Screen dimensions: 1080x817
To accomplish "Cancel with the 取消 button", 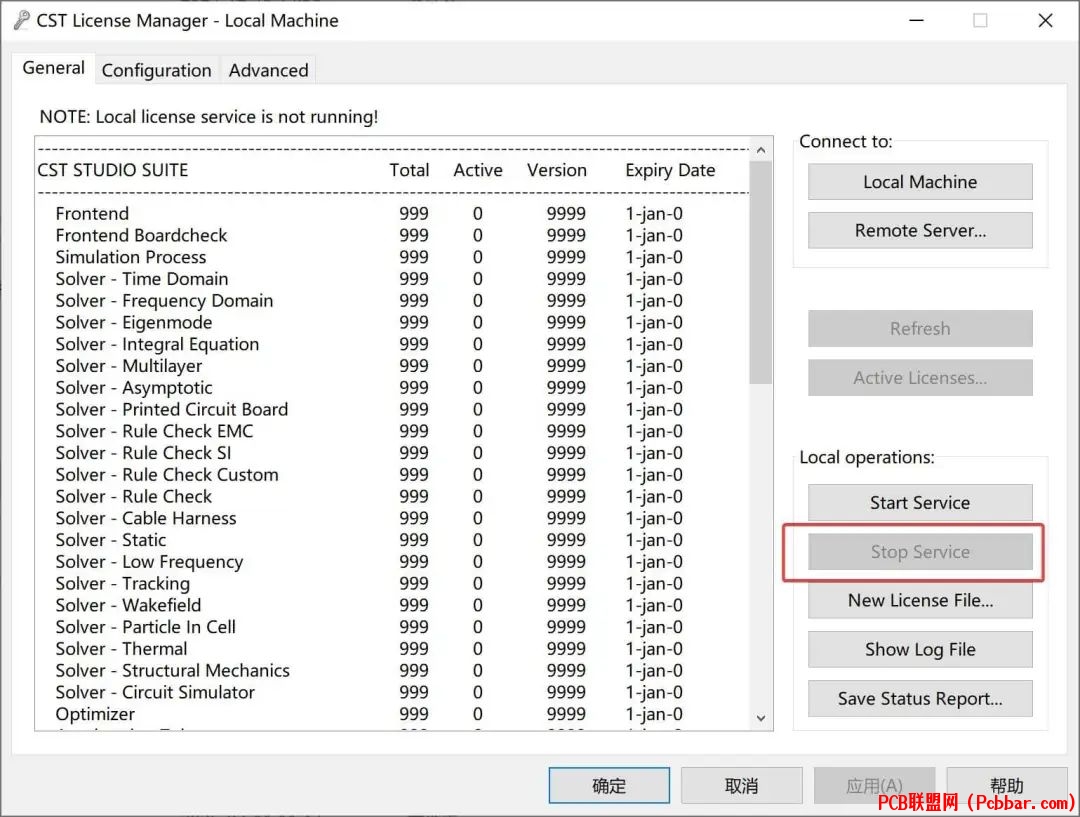I will (x=742, y=785).
